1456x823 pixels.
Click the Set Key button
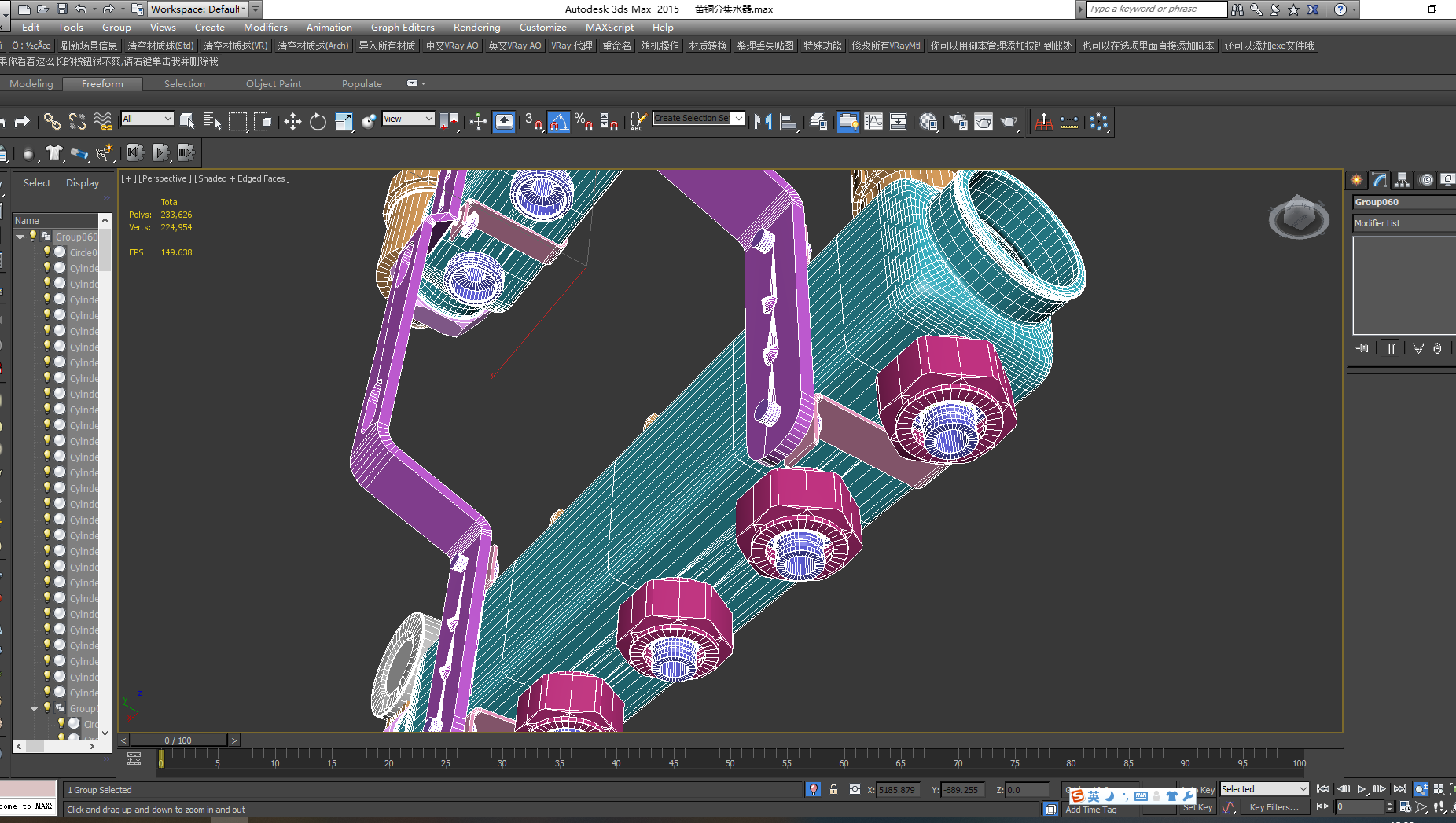1197,807
